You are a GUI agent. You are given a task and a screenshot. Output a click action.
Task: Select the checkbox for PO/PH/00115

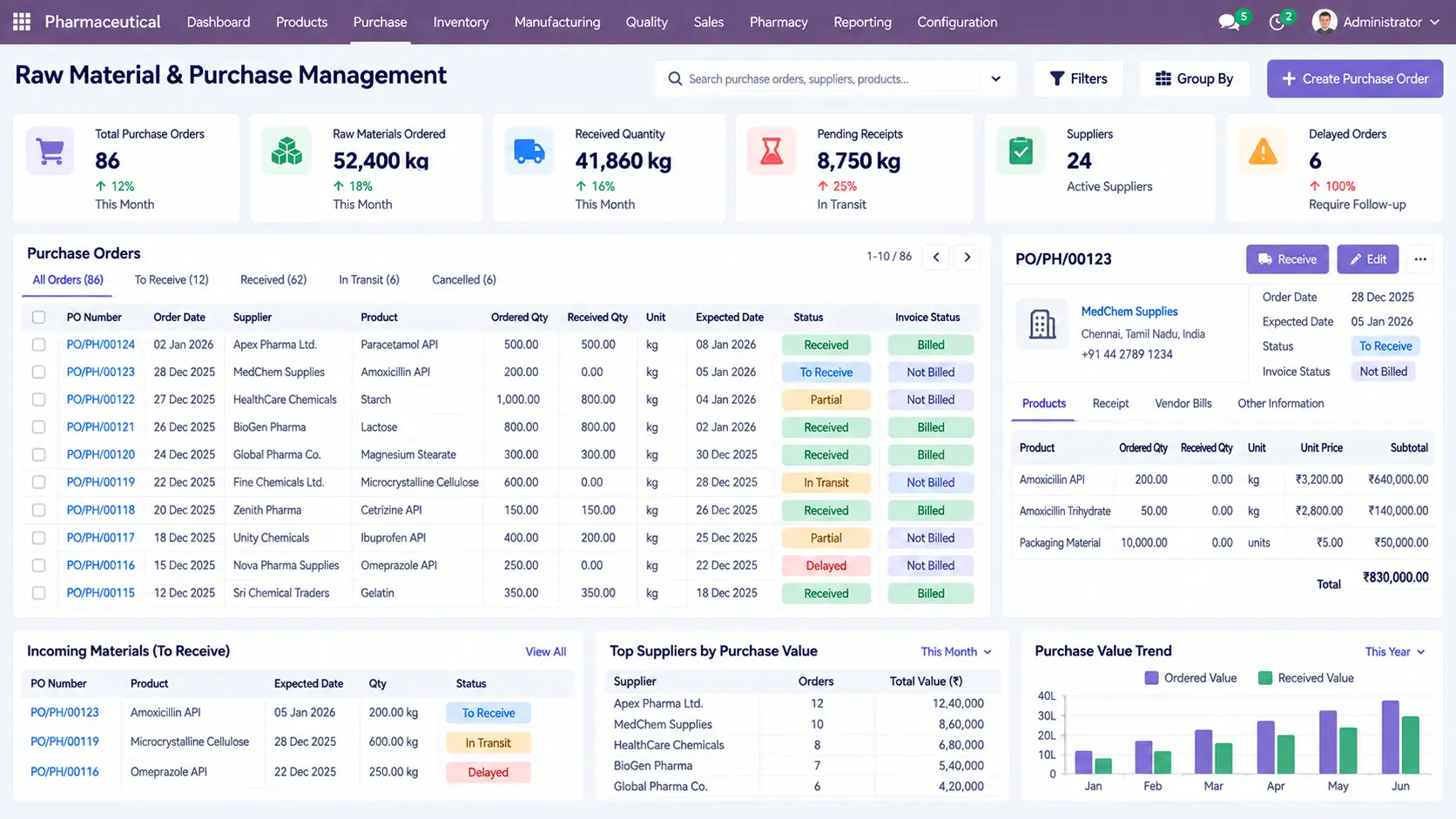coord(38,593)
